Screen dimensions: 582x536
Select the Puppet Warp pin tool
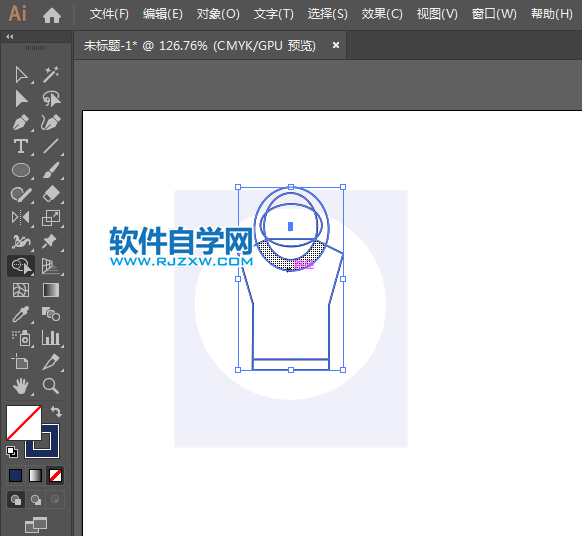[x=50, y=242]
